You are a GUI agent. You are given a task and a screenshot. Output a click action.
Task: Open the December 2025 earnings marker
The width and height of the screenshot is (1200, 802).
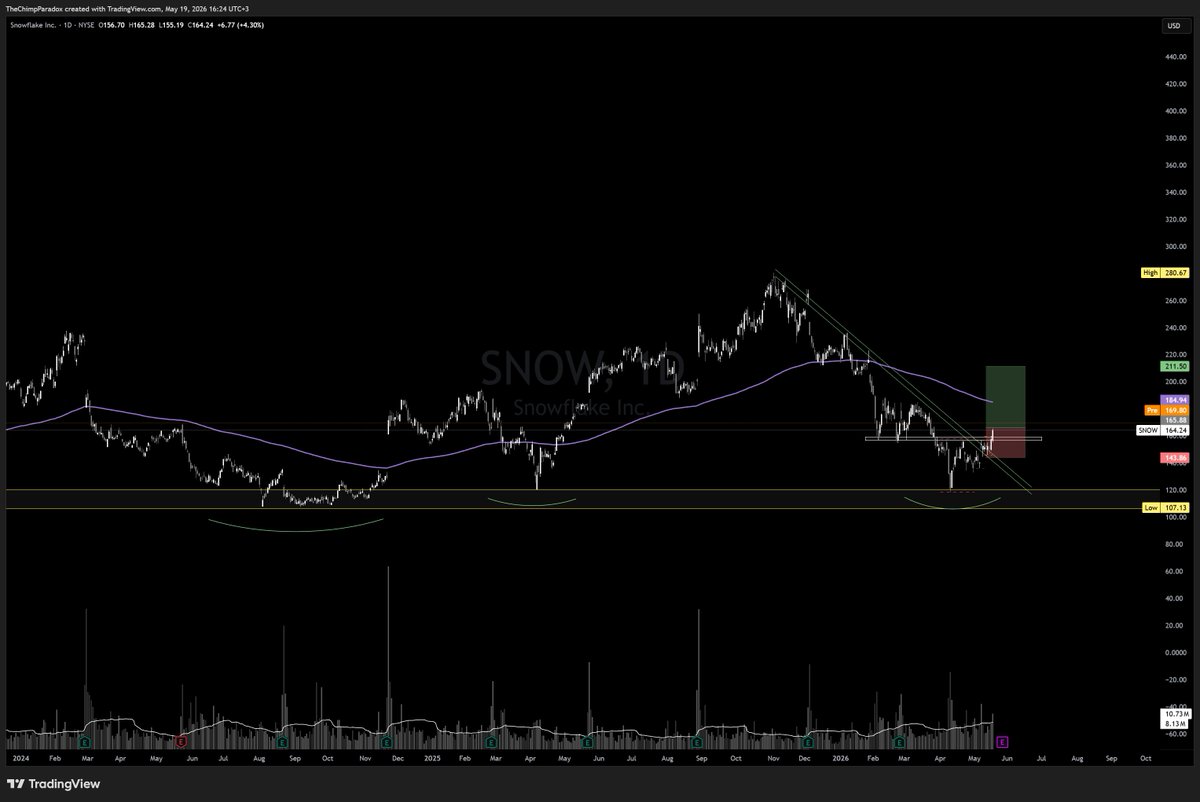coord(806,742)
